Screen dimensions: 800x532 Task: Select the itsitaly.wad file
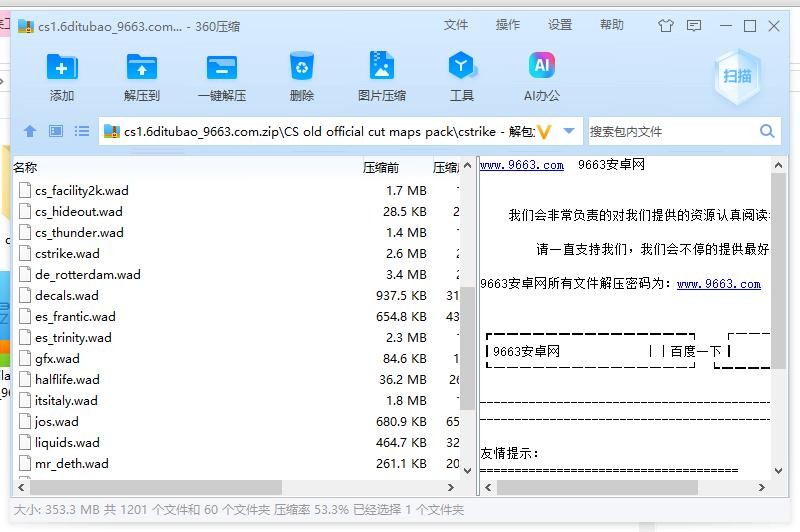click(x=66, y=400)
